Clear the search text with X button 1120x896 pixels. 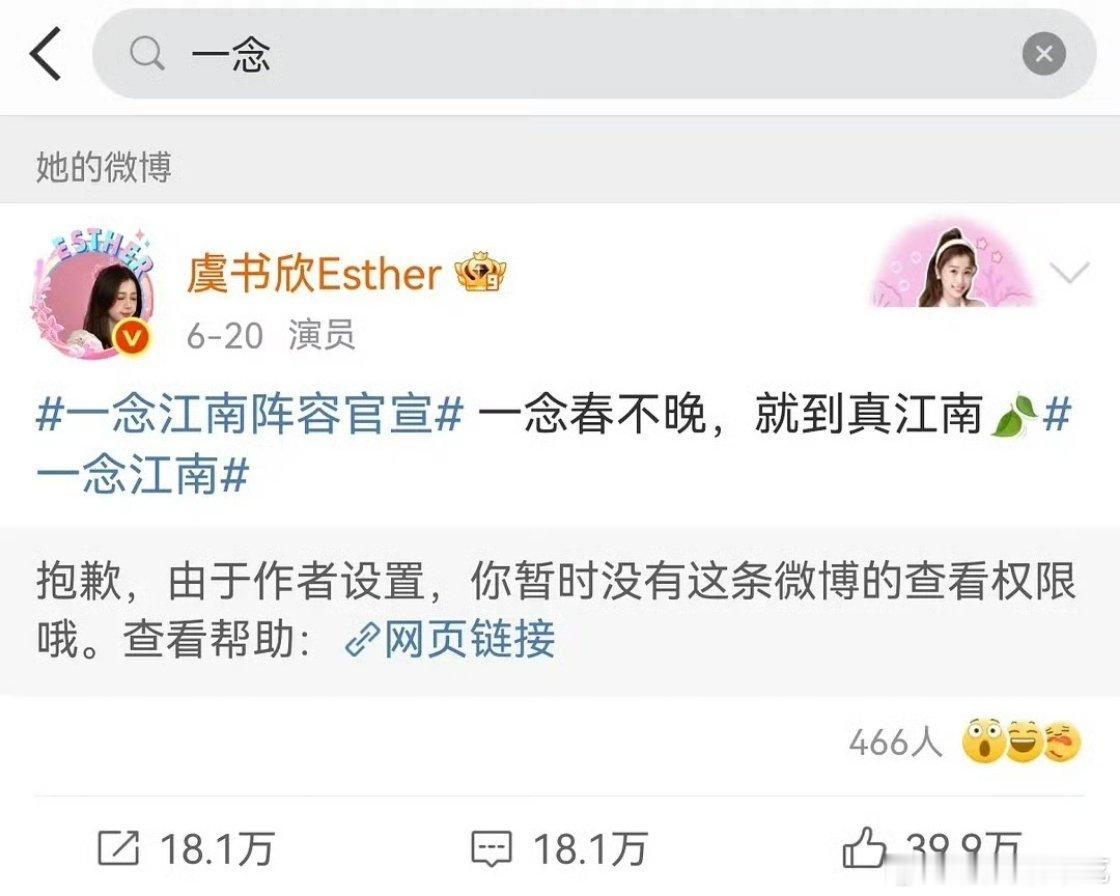click(1044, 54)
